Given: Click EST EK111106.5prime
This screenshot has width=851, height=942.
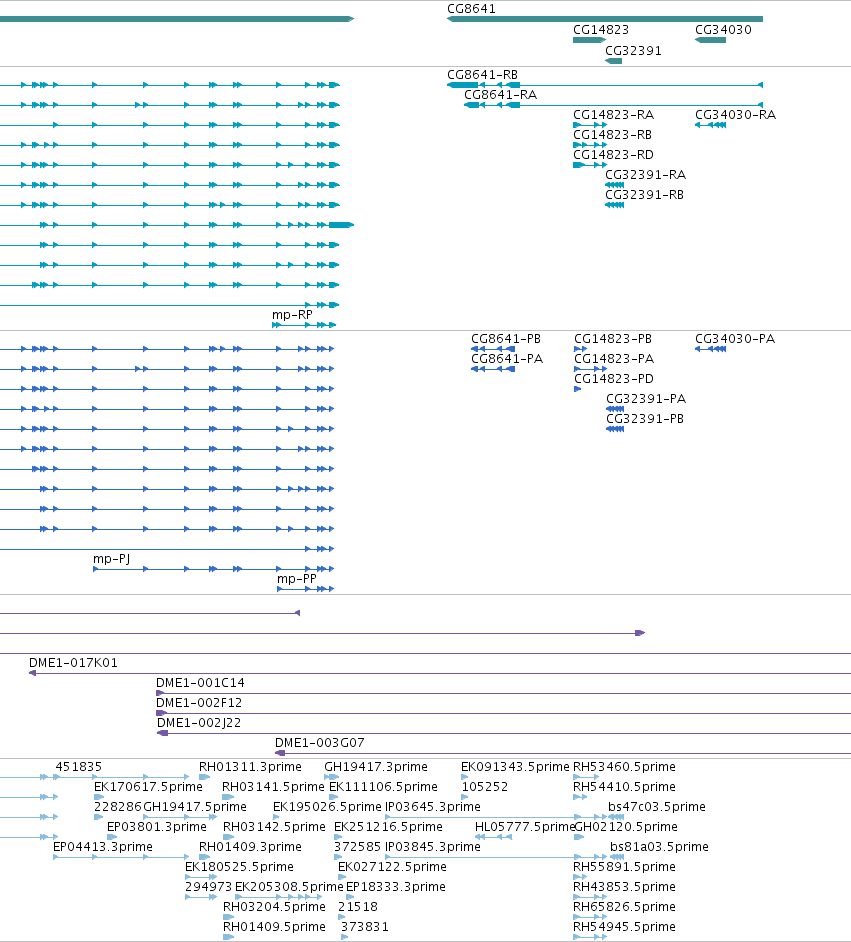Looking at the screenshot, I should coord(383,786).
